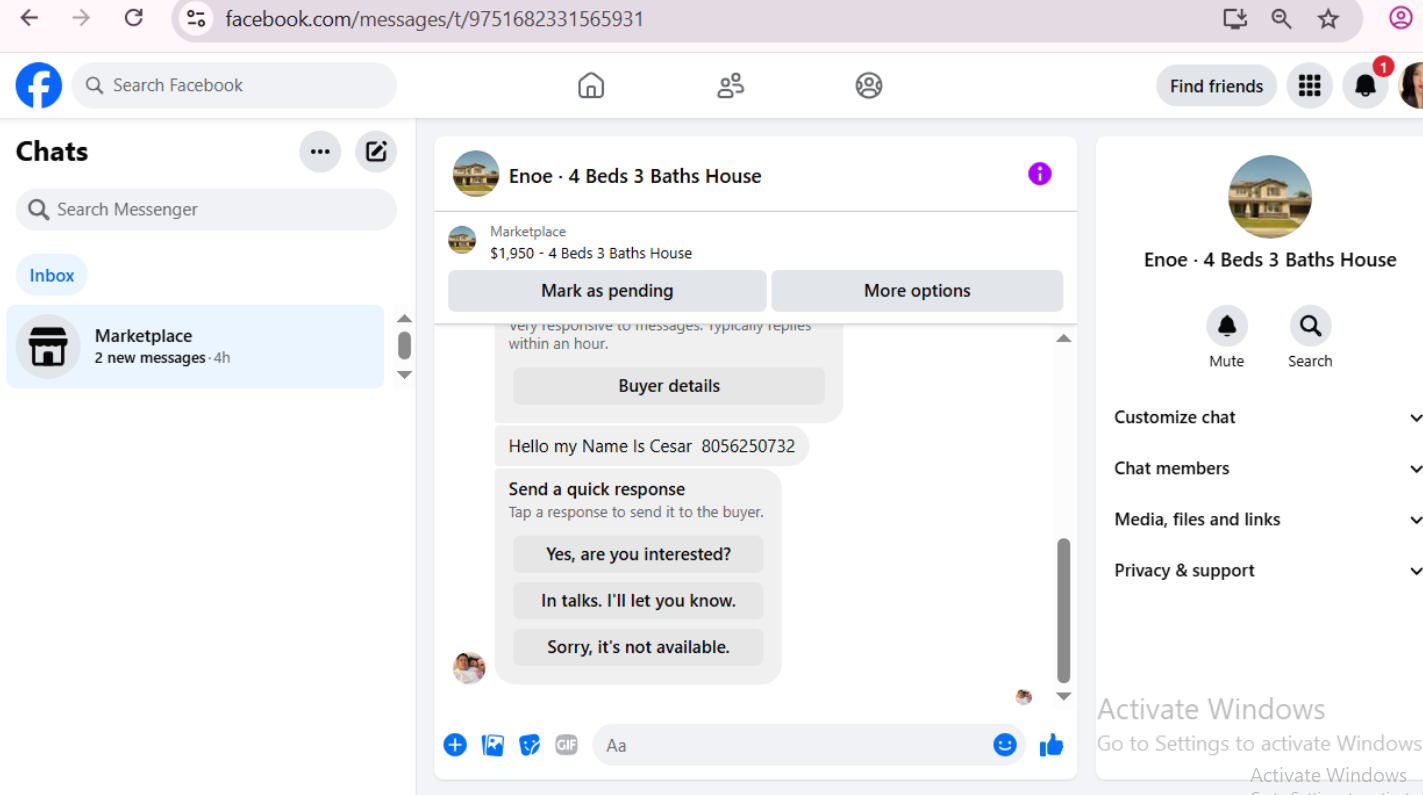The height and width of the screenshot is (795, 1423).
Task: Open the Marketplace listing $1,950 house link
Action: pos(591,253)
